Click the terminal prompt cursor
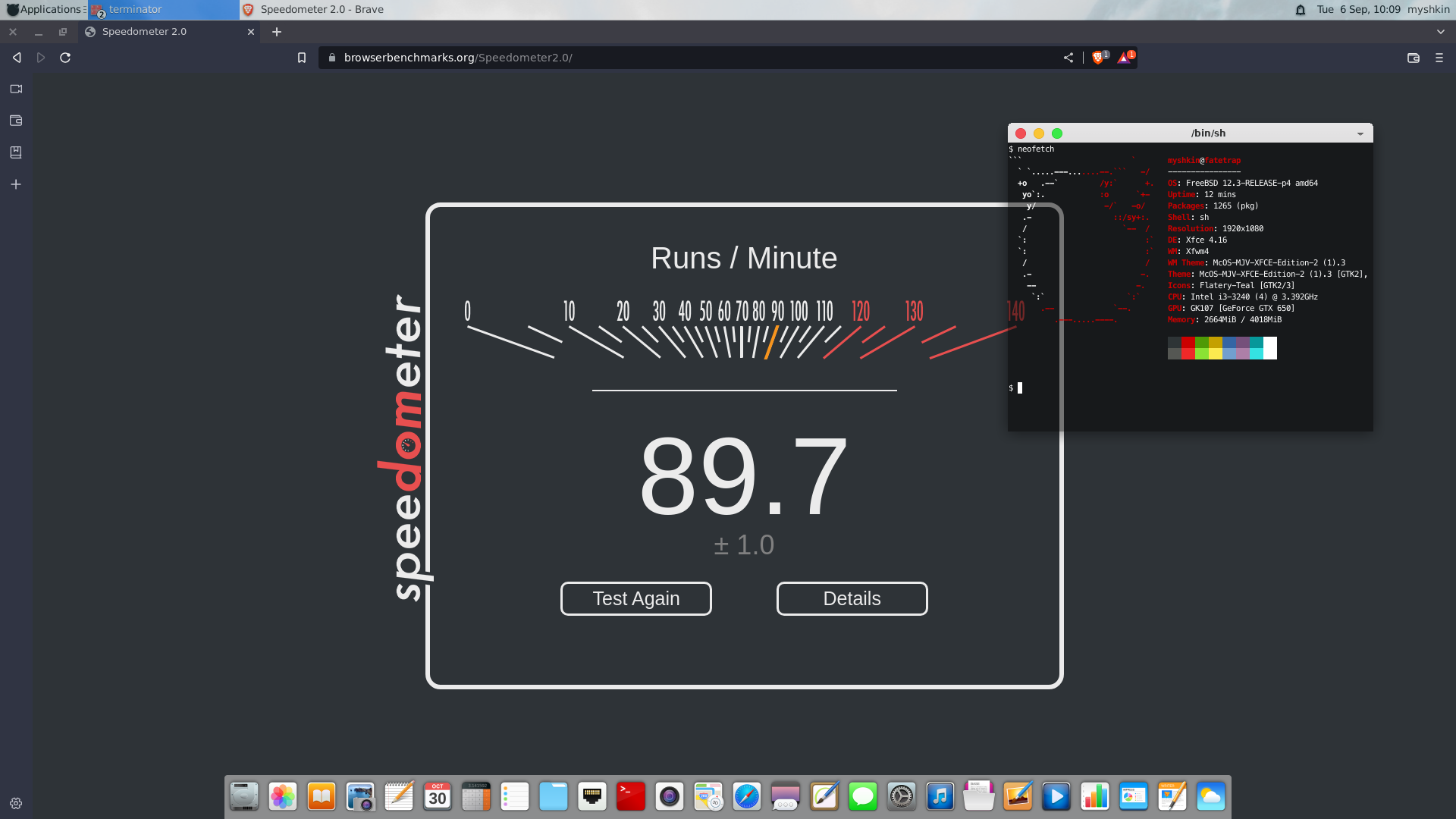 (x=1020, y=388)
